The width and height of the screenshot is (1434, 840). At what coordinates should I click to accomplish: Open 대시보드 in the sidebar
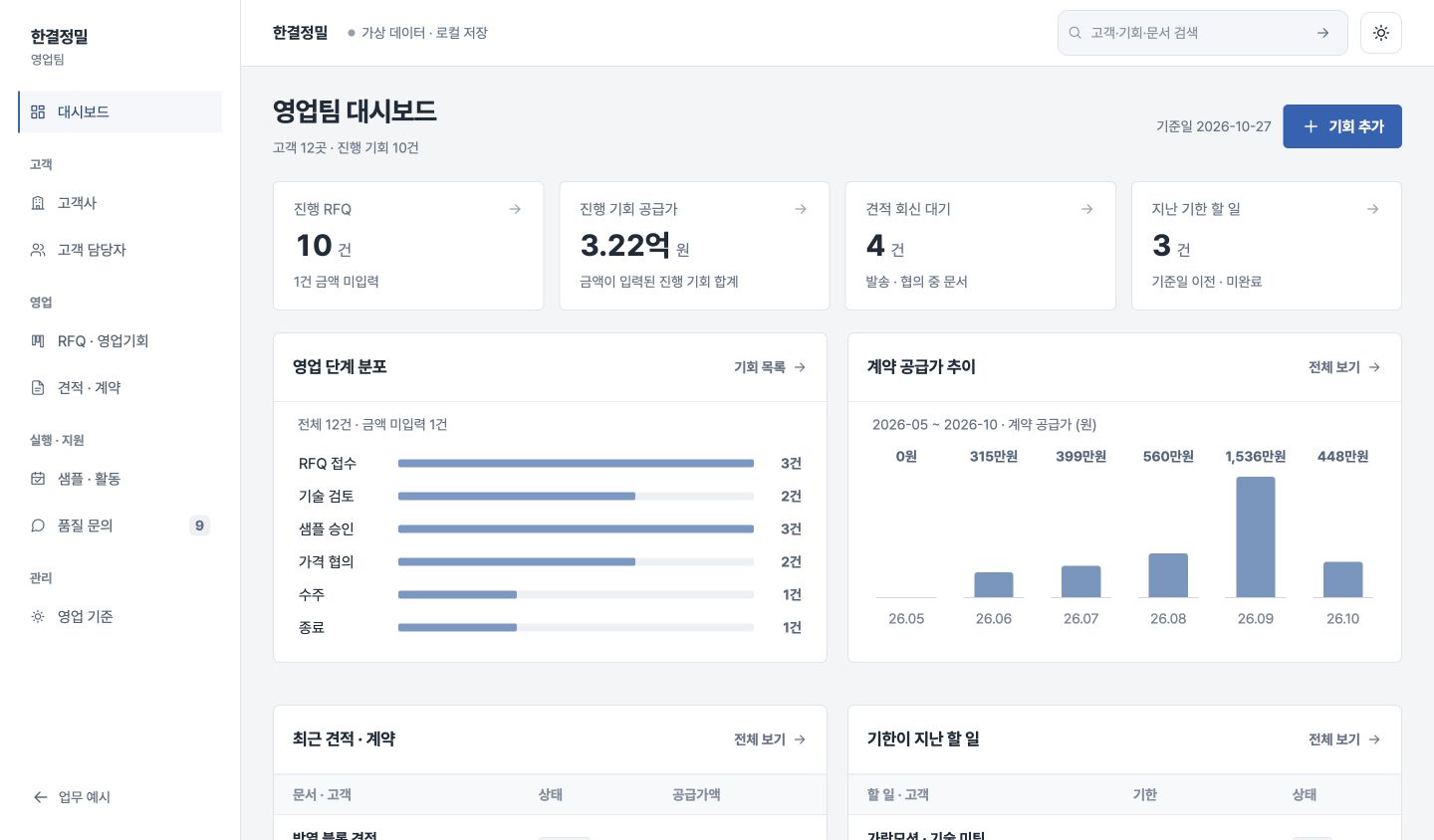[120, 111]
